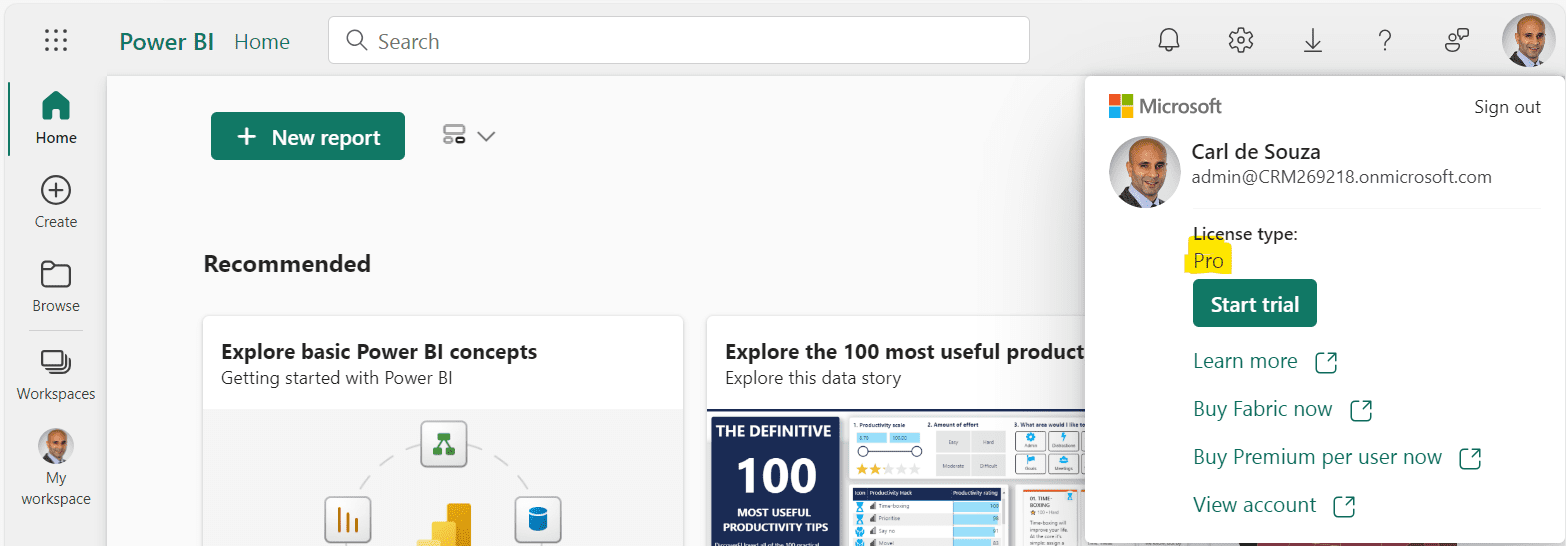Image resolution: width=1566 pixels, height=546 pixels.
Task: Select Home in the left navigation
Action: (x=56, y=118)
